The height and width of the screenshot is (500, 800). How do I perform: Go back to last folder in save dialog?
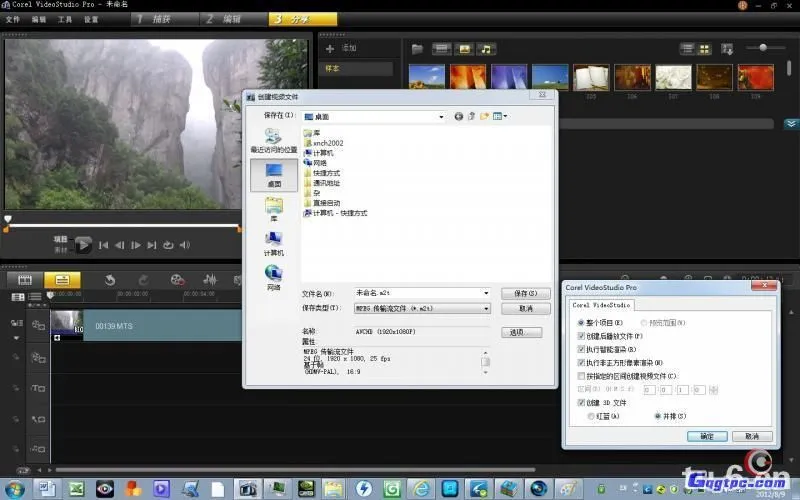459,116
